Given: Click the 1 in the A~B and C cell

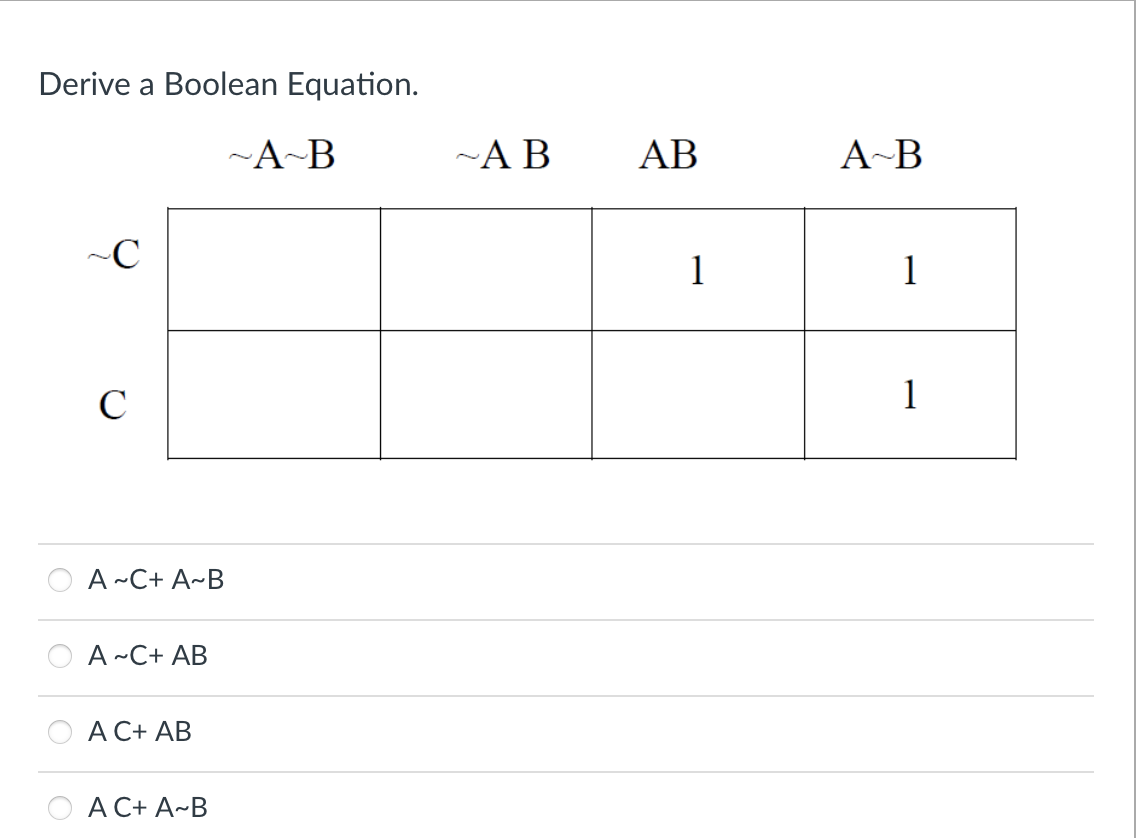Looking at the screenshot, I should point(910,396).
